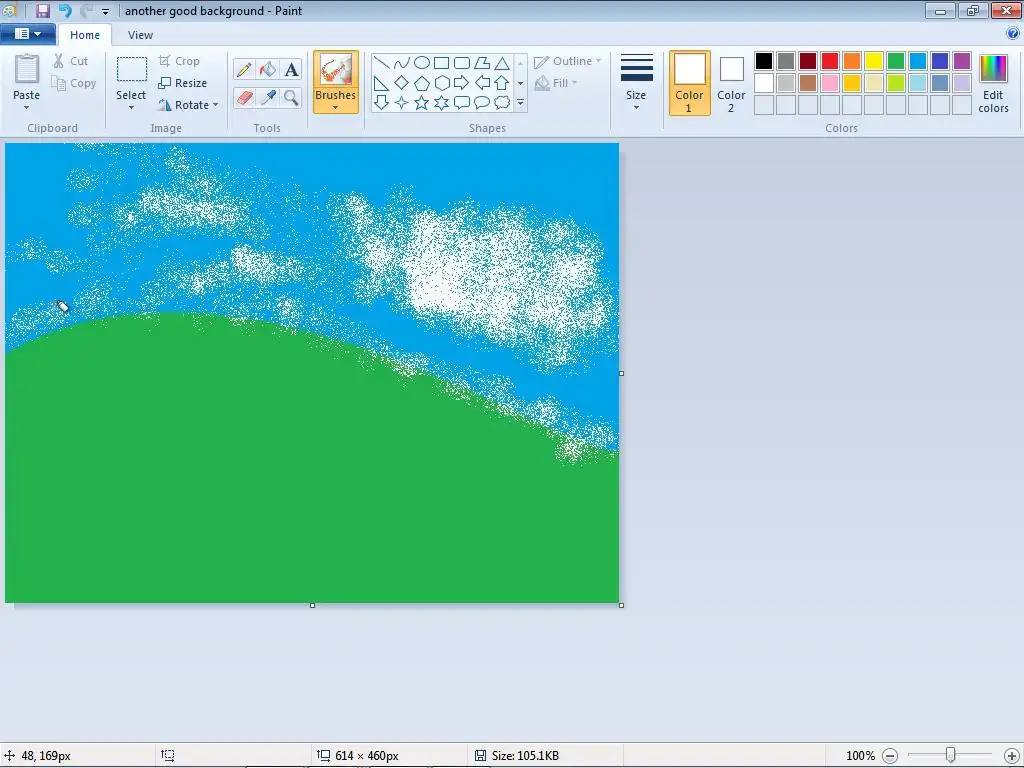Open the Paint file menu button
Screen dimensions: 1024x768
tap(27, 34)
